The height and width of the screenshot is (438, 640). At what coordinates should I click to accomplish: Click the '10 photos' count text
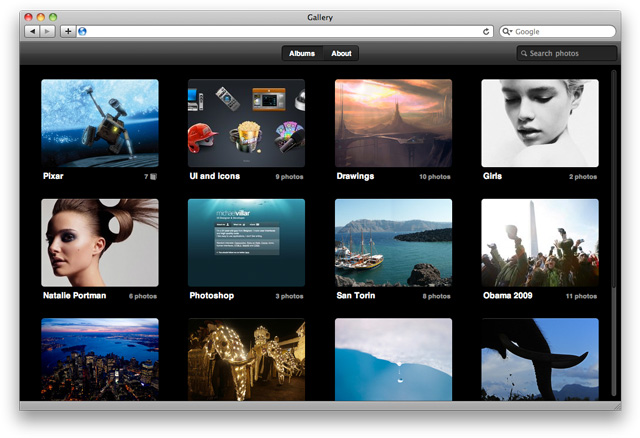pos(435,177)
